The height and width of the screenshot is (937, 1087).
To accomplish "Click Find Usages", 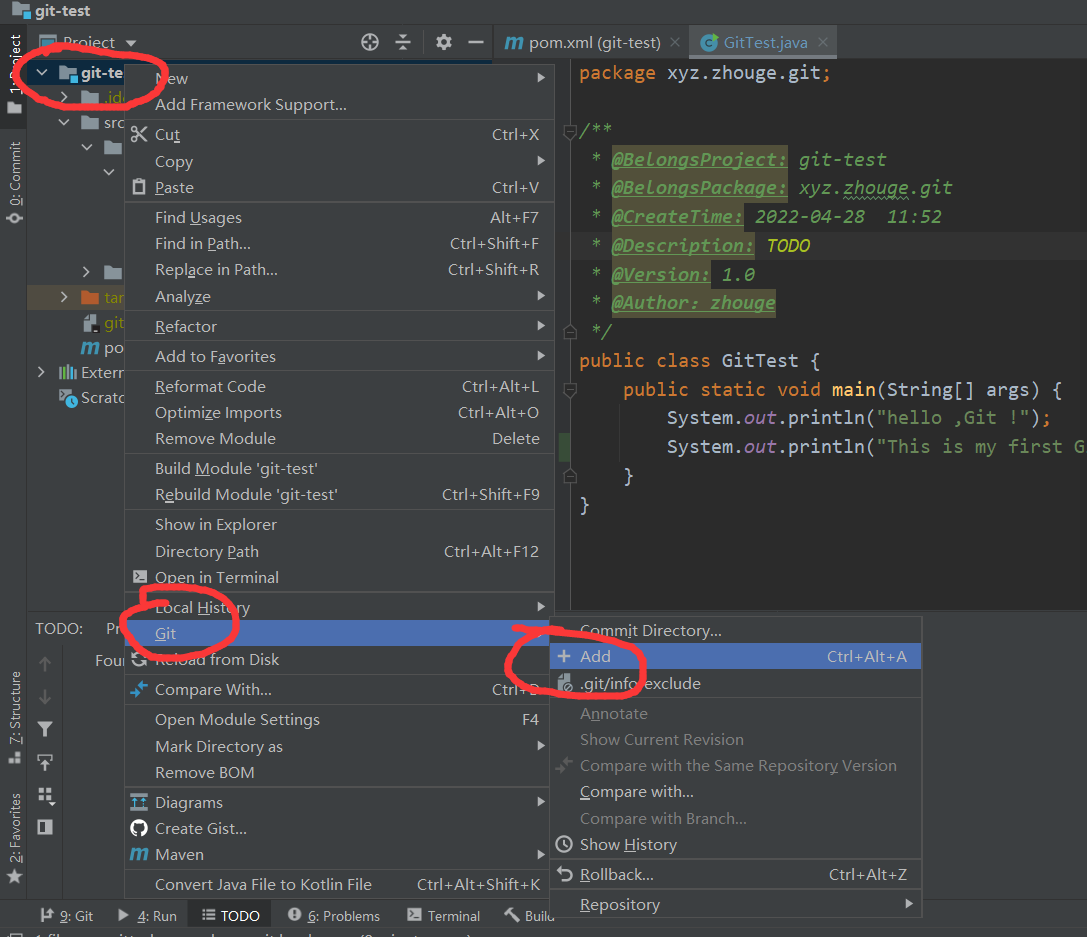I will [x=339, y=218].
